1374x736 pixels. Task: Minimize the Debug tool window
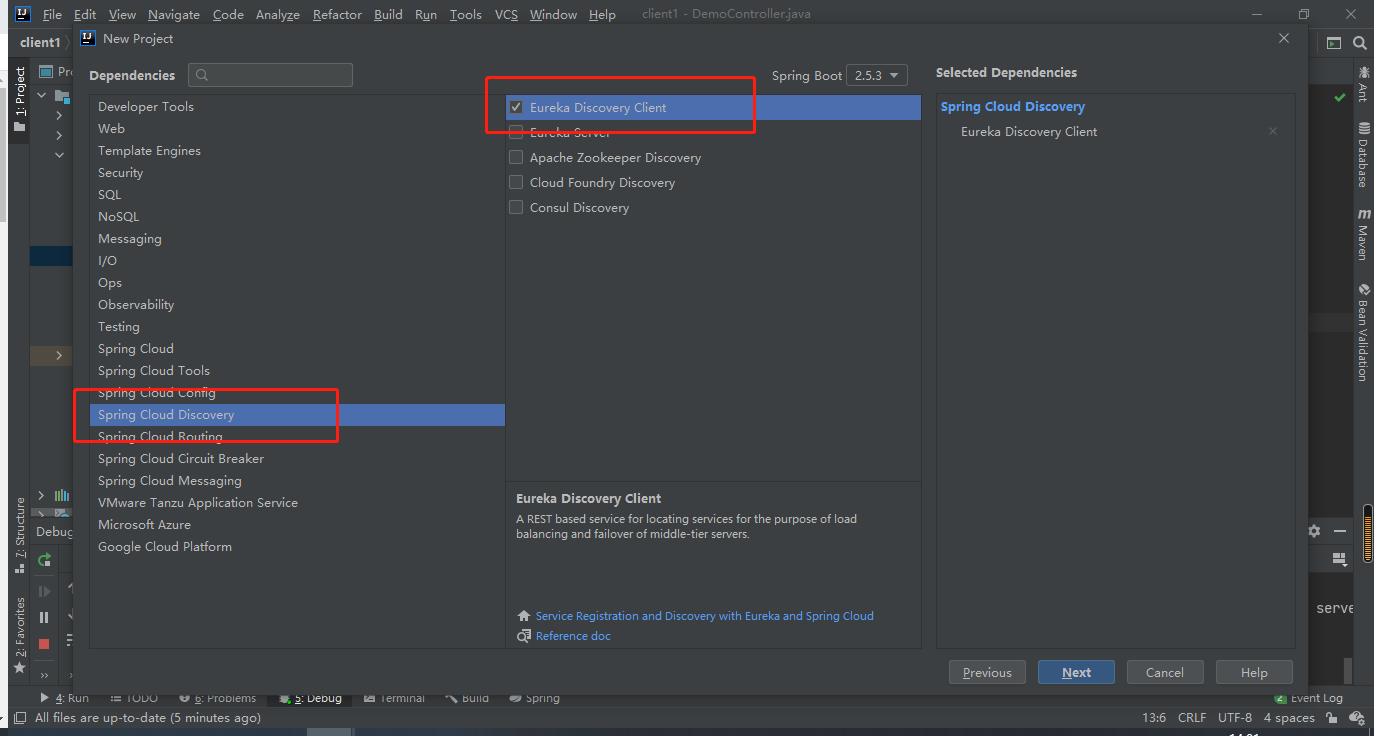pyautogui.click(x=1339, y=531)
